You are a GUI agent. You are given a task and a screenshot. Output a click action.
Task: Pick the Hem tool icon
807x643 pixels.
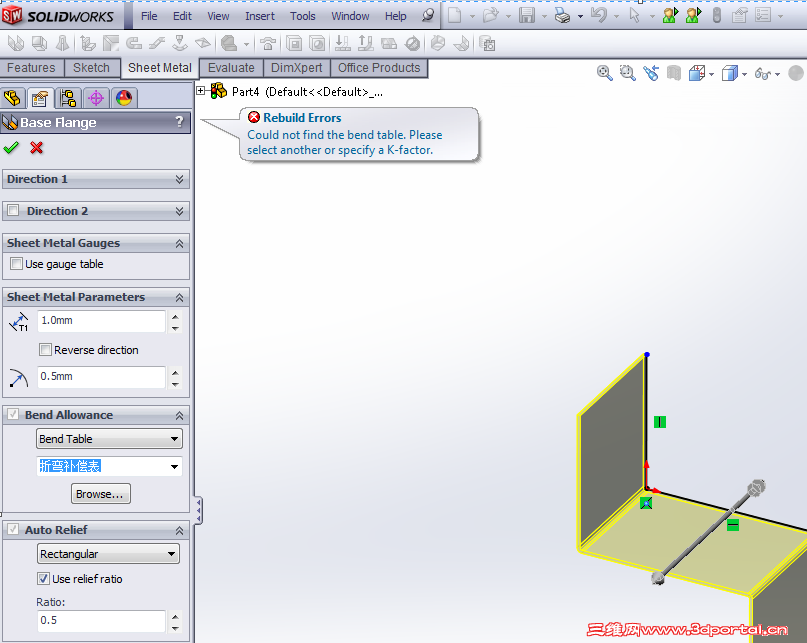[x=133, y=44]
